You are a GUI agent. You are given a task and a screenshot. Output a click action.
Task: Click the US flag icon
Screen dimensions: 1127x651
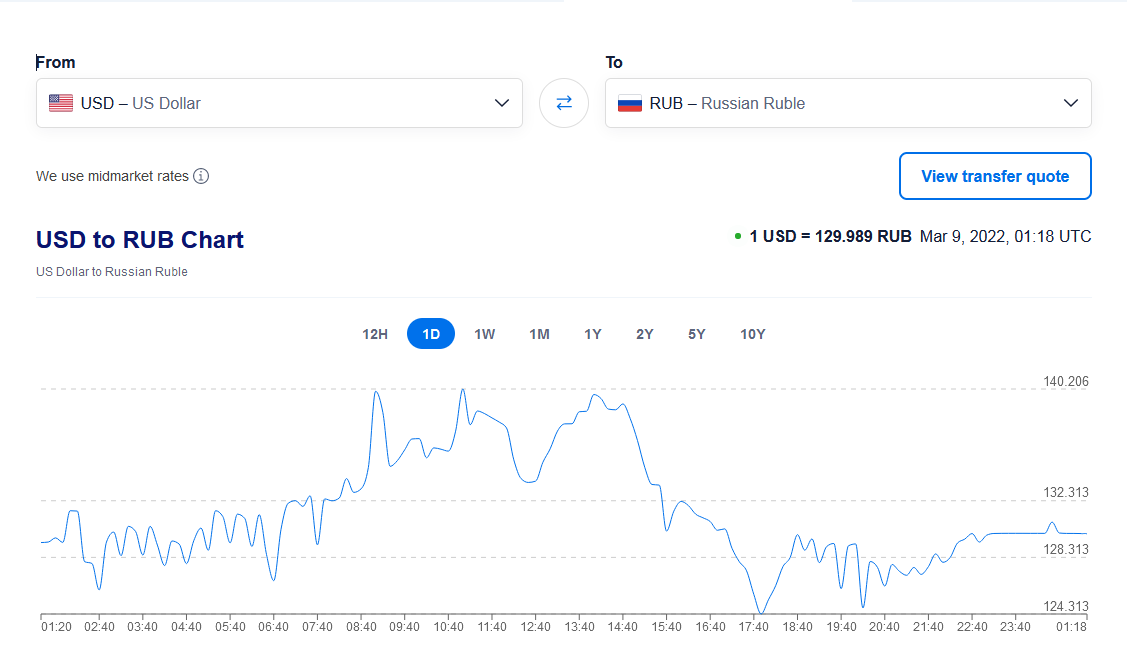[61, 103]
